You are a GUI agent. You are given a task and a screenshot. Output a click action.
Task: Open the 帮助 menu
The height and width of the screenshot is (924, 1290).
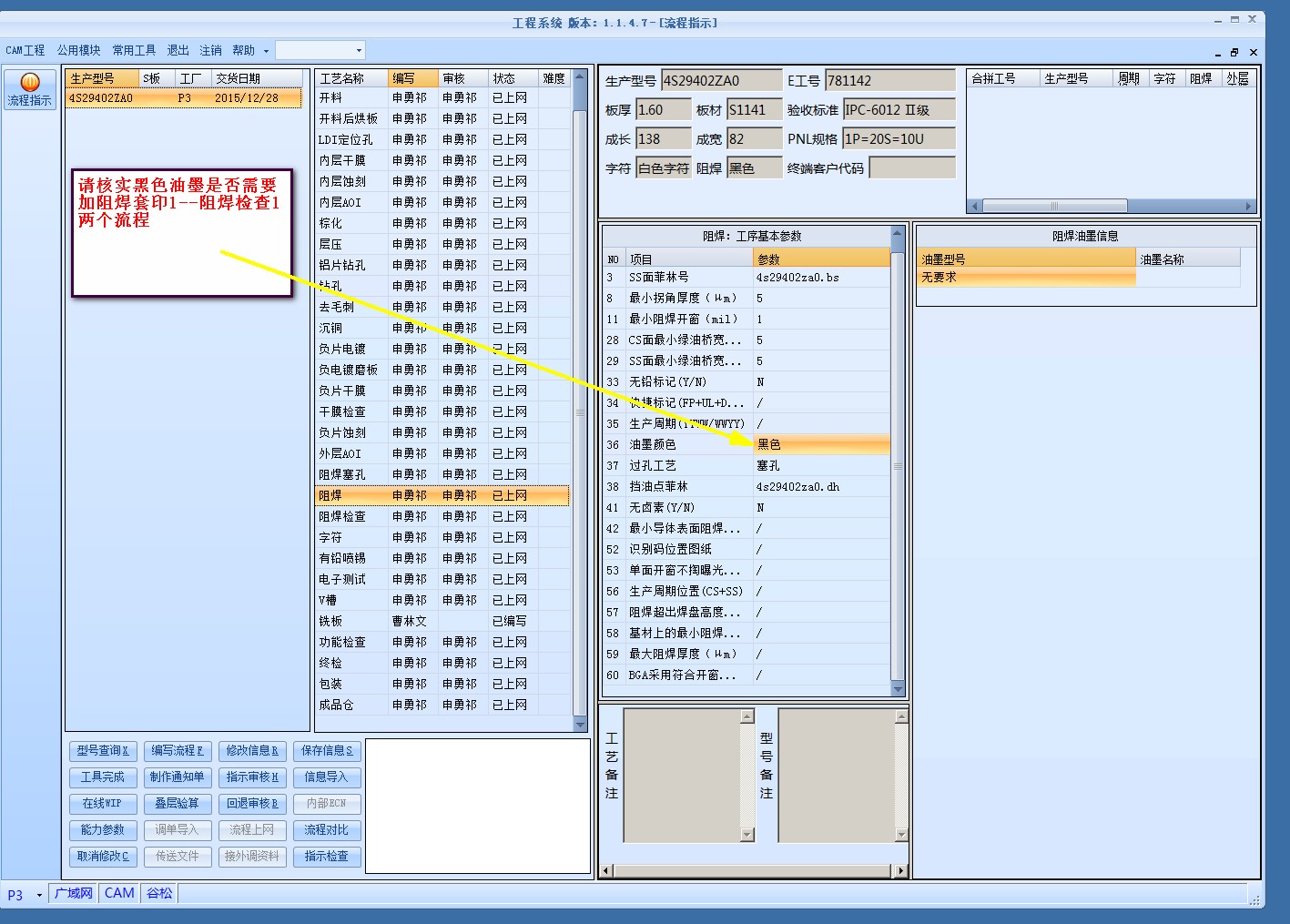click(243, 50)
